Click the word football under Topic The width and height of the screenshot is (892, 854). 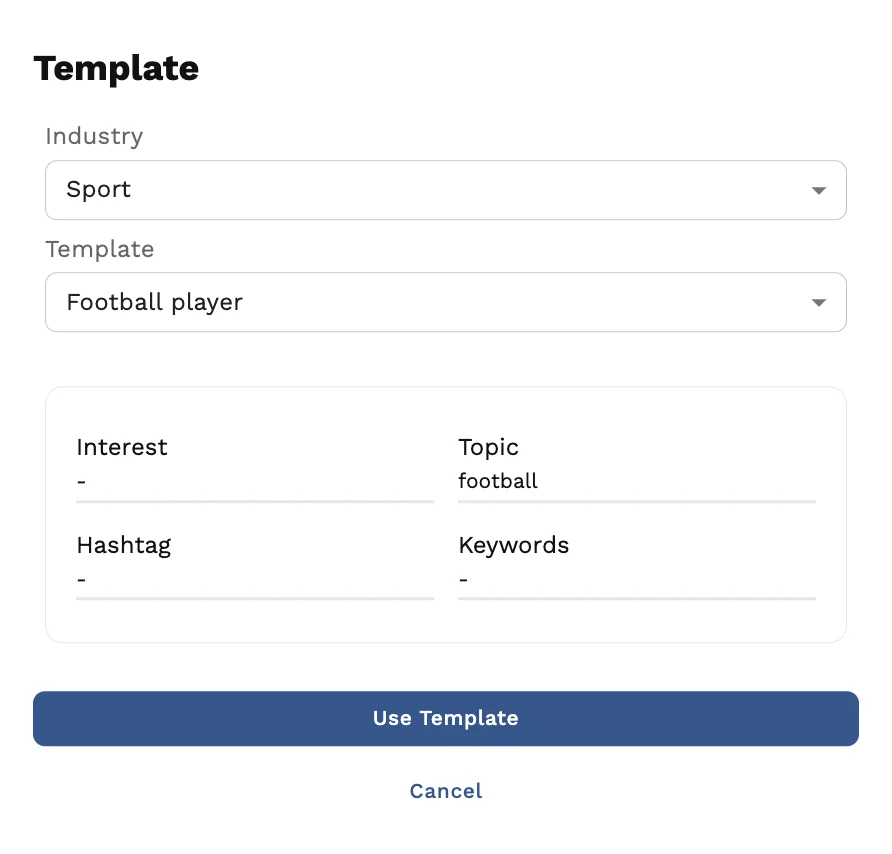point(498,481)
